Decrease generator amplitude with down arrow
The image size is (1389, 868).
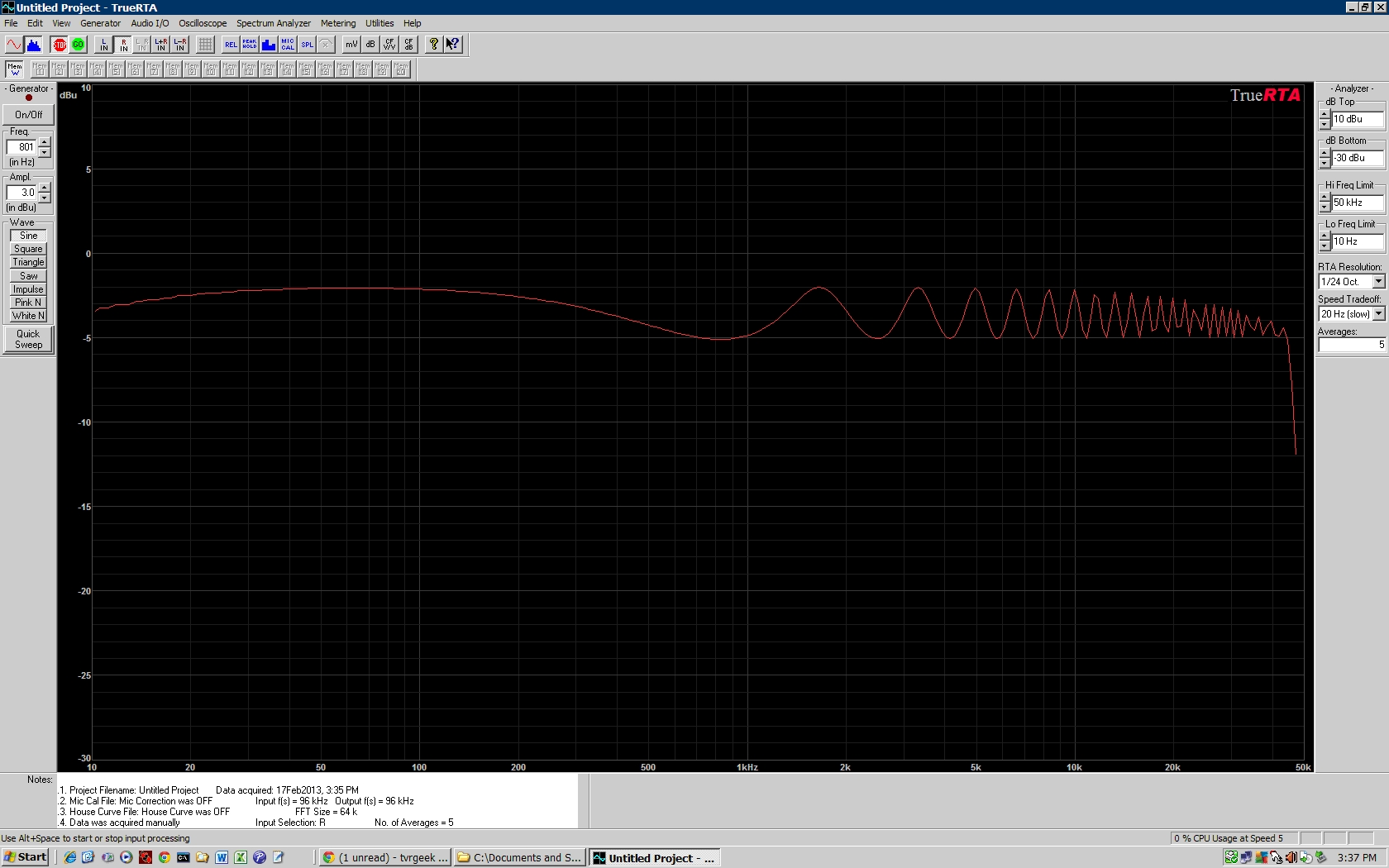point(45,198)
